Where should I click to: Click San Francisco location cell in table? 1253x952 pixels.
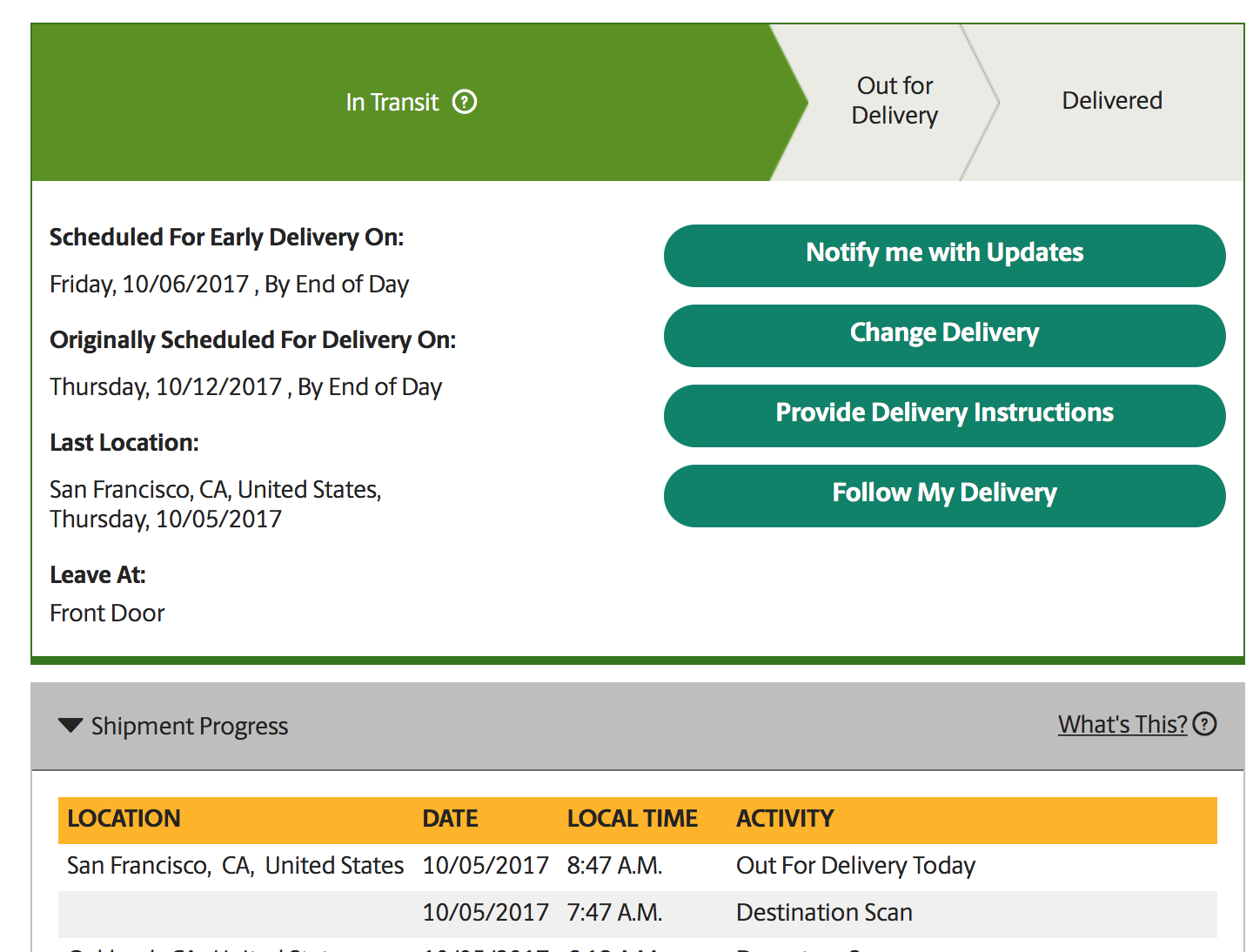pyautogui.click(x=236, y=866)
